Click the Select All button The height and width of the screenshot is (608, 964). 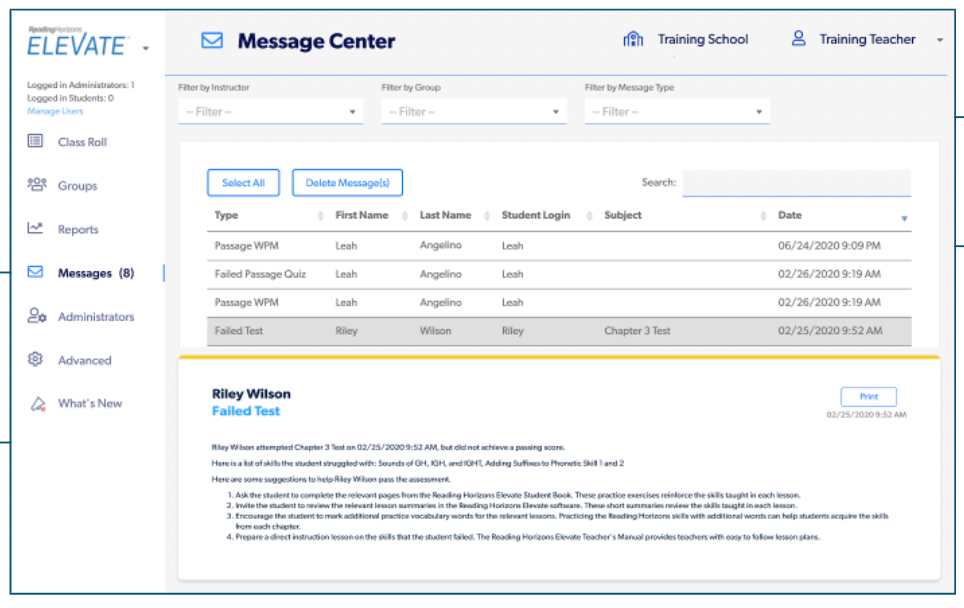(243, 183)
